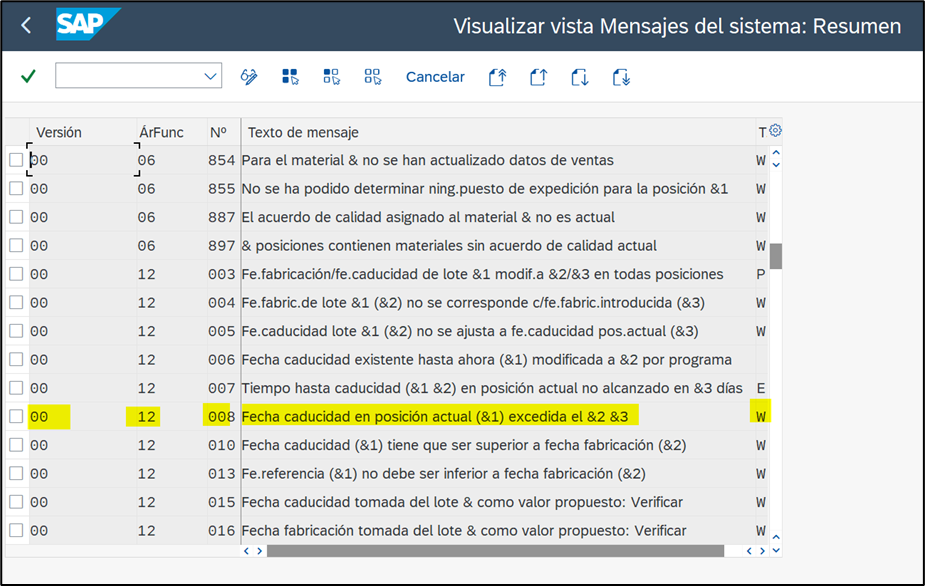925x586 pixels.
Task: Select the checkbox for message 005
Action: pos(16,330)
